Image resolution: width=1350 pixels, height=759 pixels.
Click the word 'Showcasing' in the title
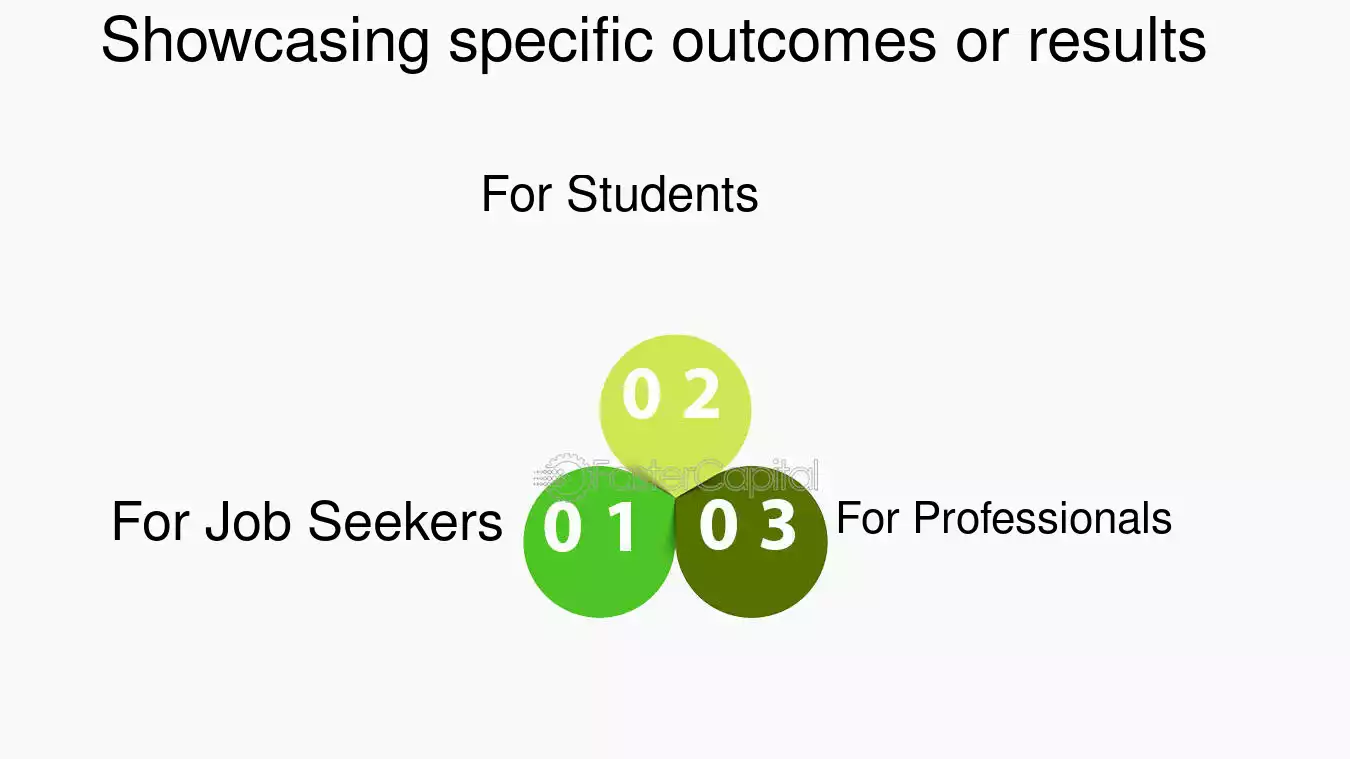point(265,42)
